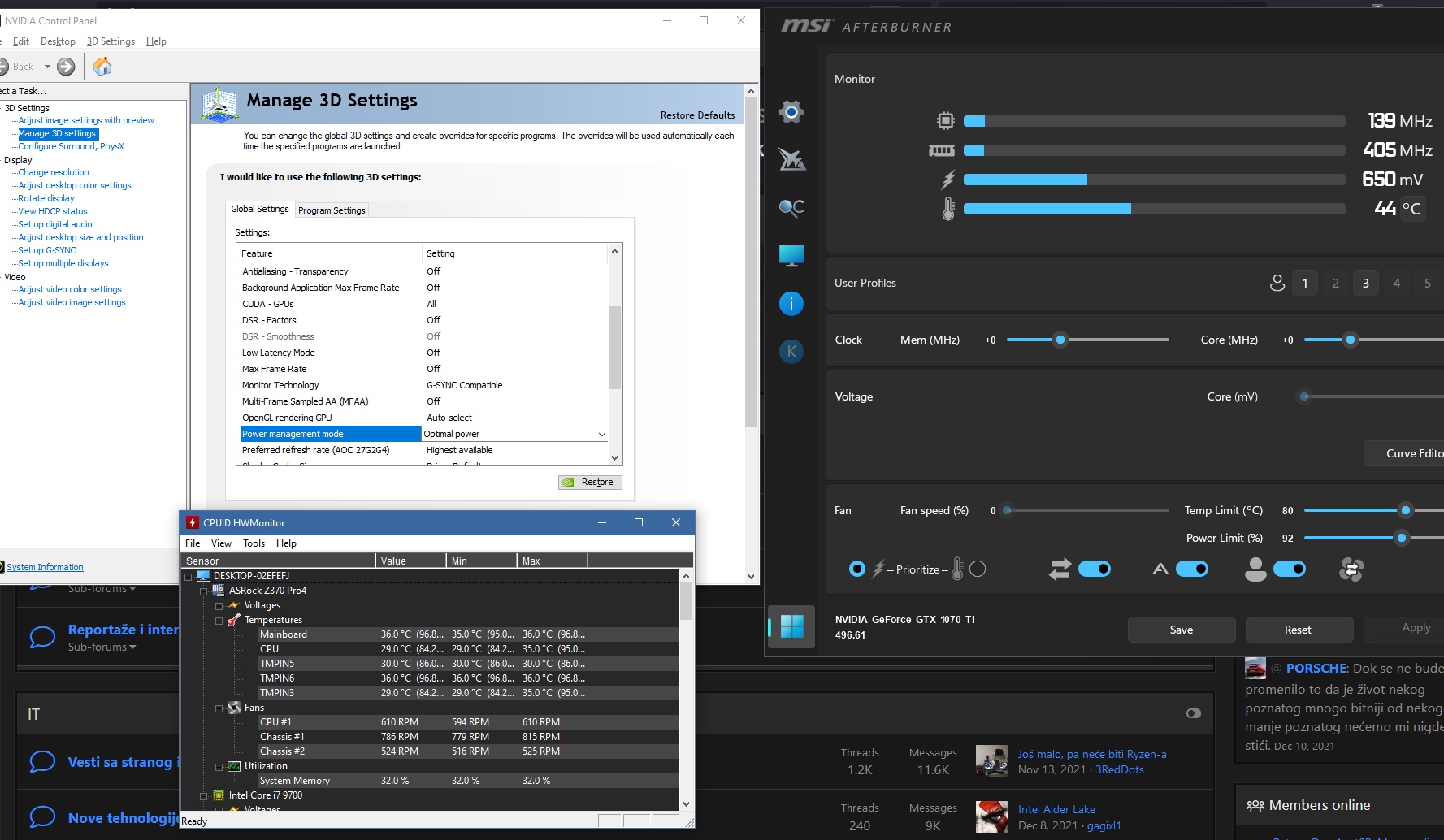
Task: Click the blue information icon in Afterburner
Action: (x=791, y=304)
